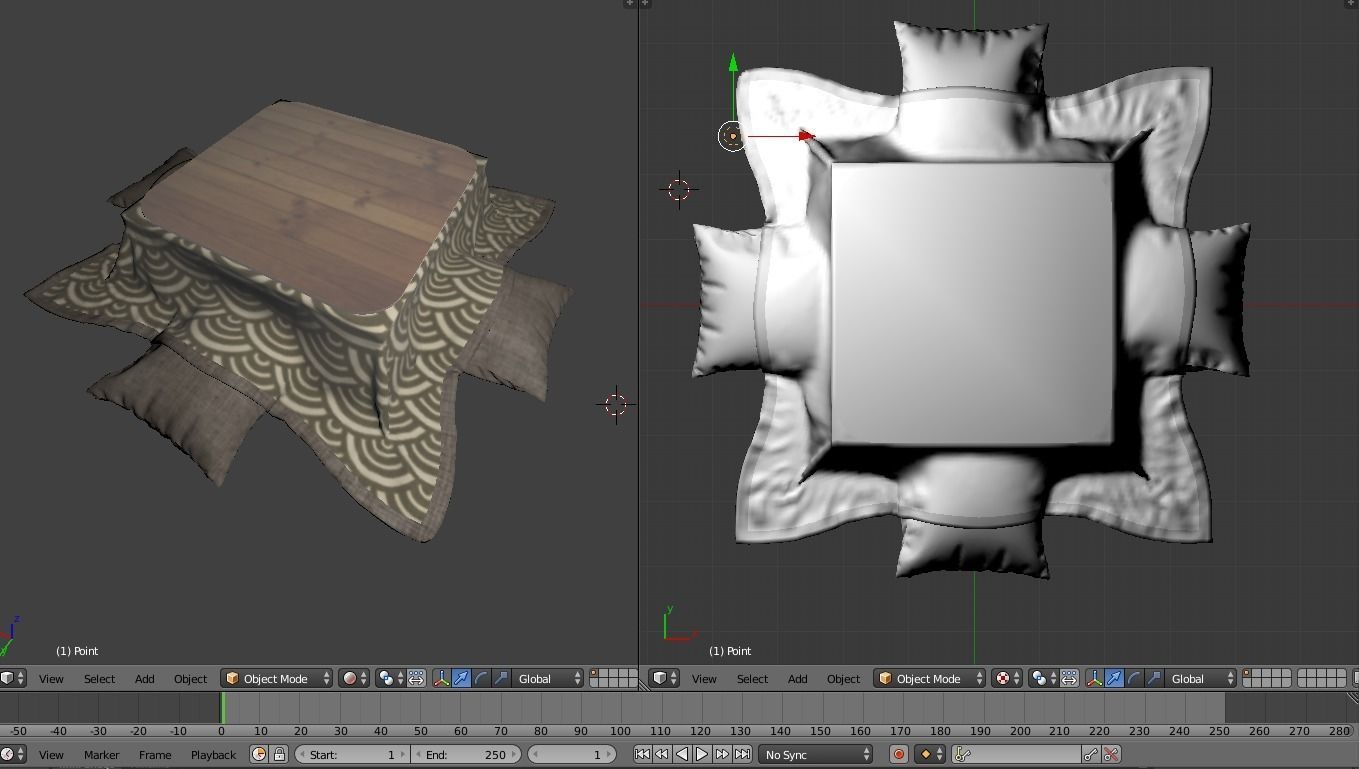
Task: Decrease Start frame with left arrow
Action: (x=301, y=754)
